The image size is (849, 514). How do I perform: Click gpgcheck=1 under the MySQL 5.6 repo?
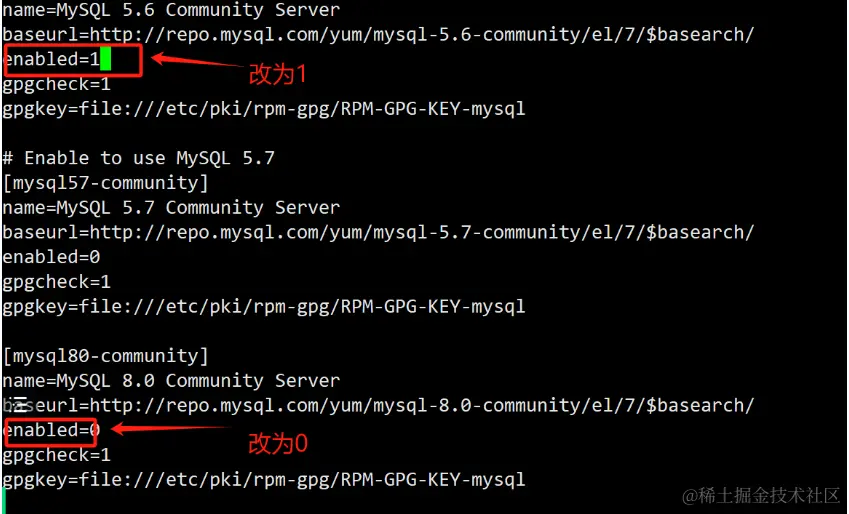[57, 84]
